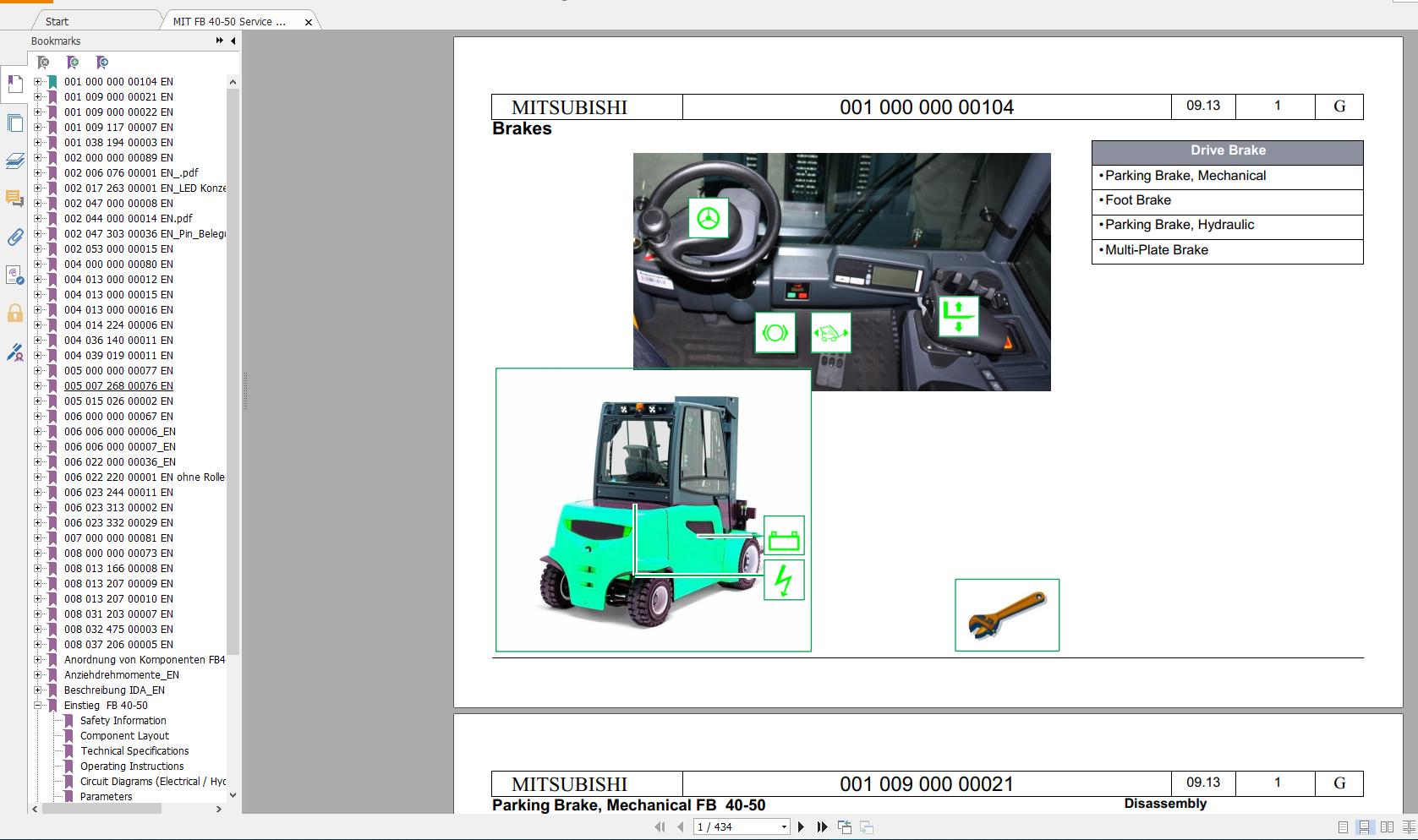Collapse the Einstieg FB 40-50 bookmark
The height and width of the screenshot is (840, 1418).
(x=37, y=706)
